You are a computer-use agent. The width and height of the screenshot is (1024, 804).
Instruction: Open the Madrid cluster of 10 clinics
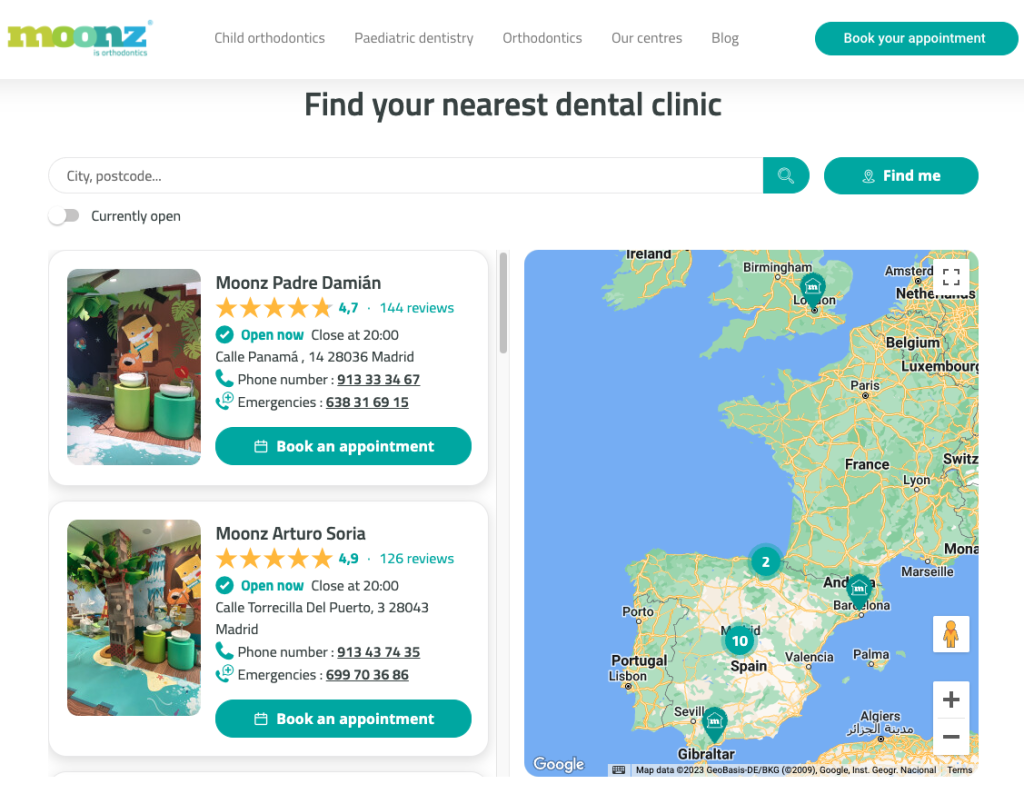click(739, 641)
